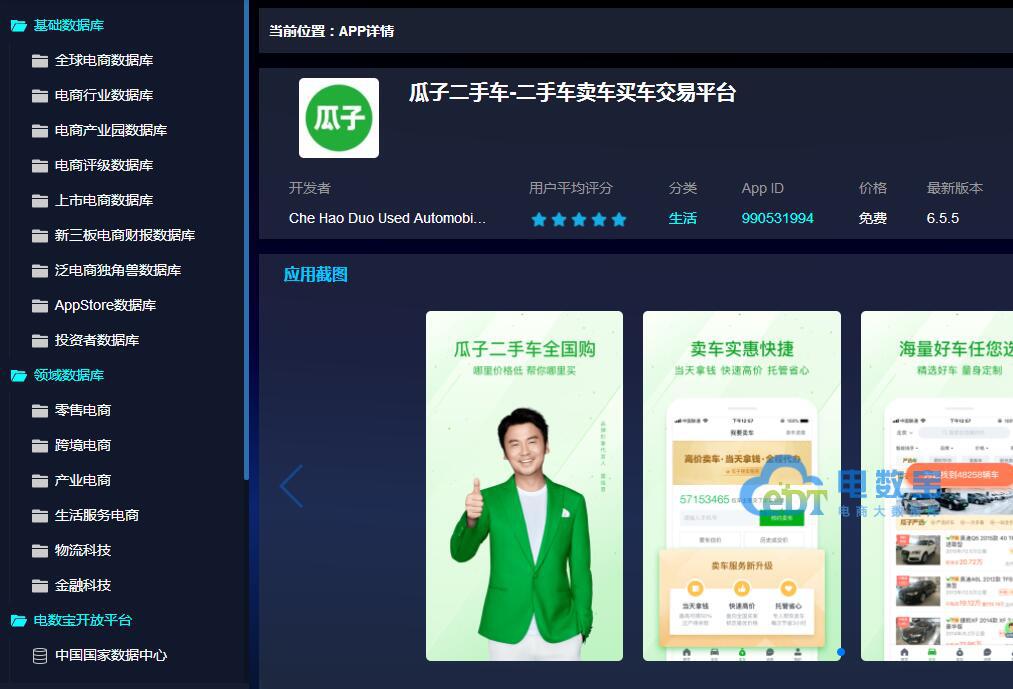The image size is (1013, 689).
Task: Click folder icon beside 跨境电商
Action: (x=40, y=445)
